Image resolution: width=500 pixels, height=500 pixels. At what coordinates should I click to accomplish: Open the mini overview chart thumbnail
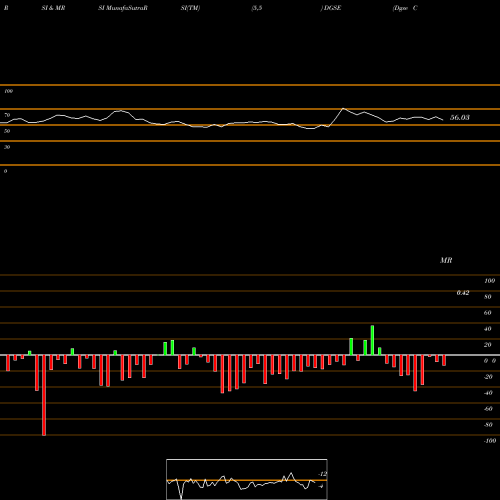coord(247,479)
